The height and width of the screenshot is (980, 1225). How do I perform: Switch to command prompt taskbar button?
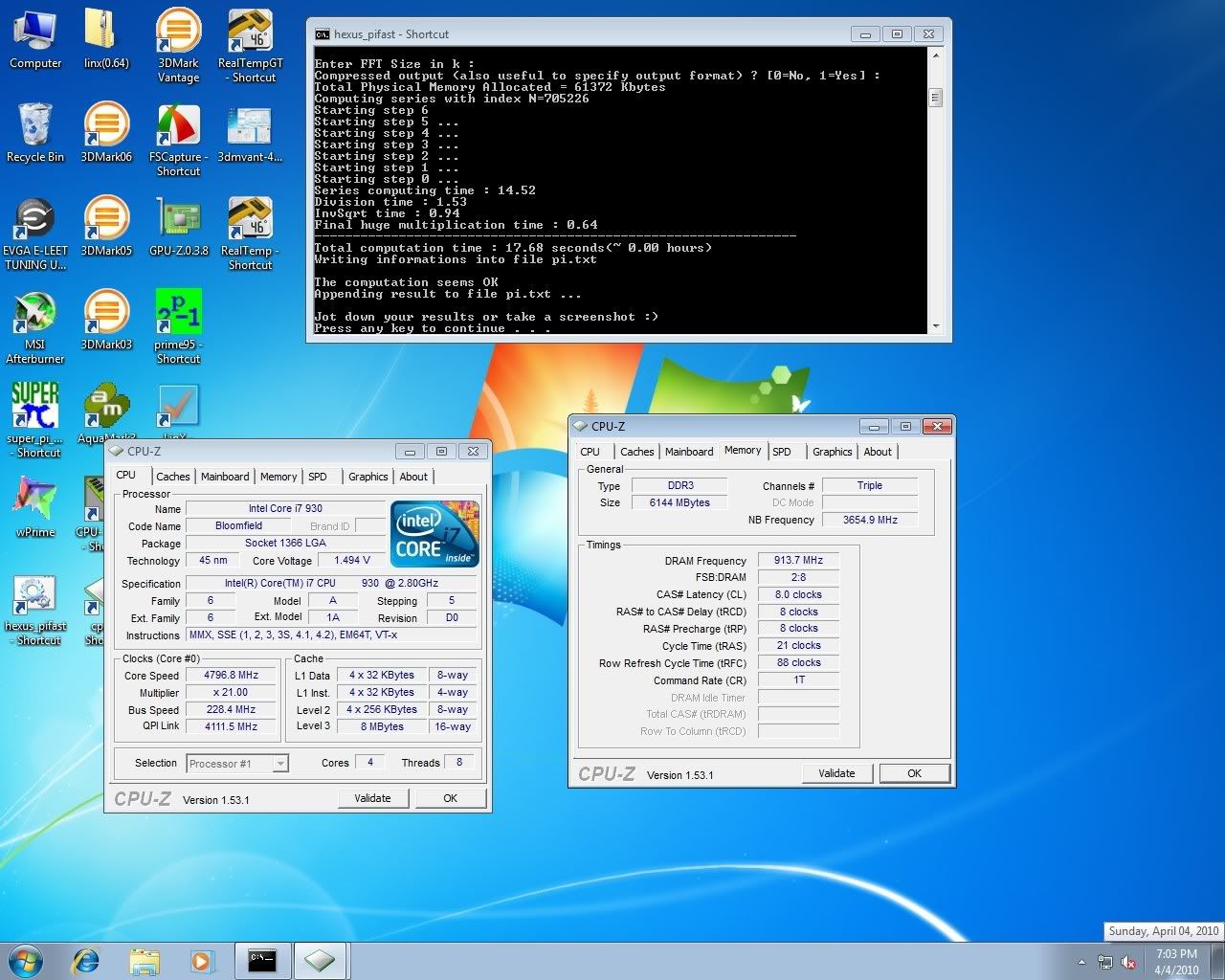click(261, 961)
